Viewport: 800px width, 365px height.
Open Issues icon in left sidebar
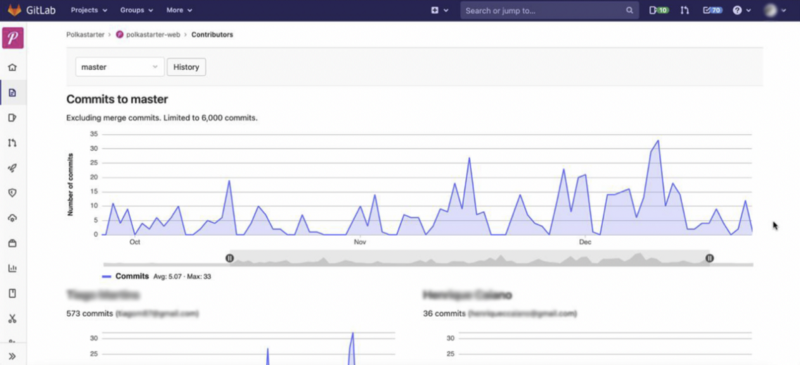pos(13,117)
